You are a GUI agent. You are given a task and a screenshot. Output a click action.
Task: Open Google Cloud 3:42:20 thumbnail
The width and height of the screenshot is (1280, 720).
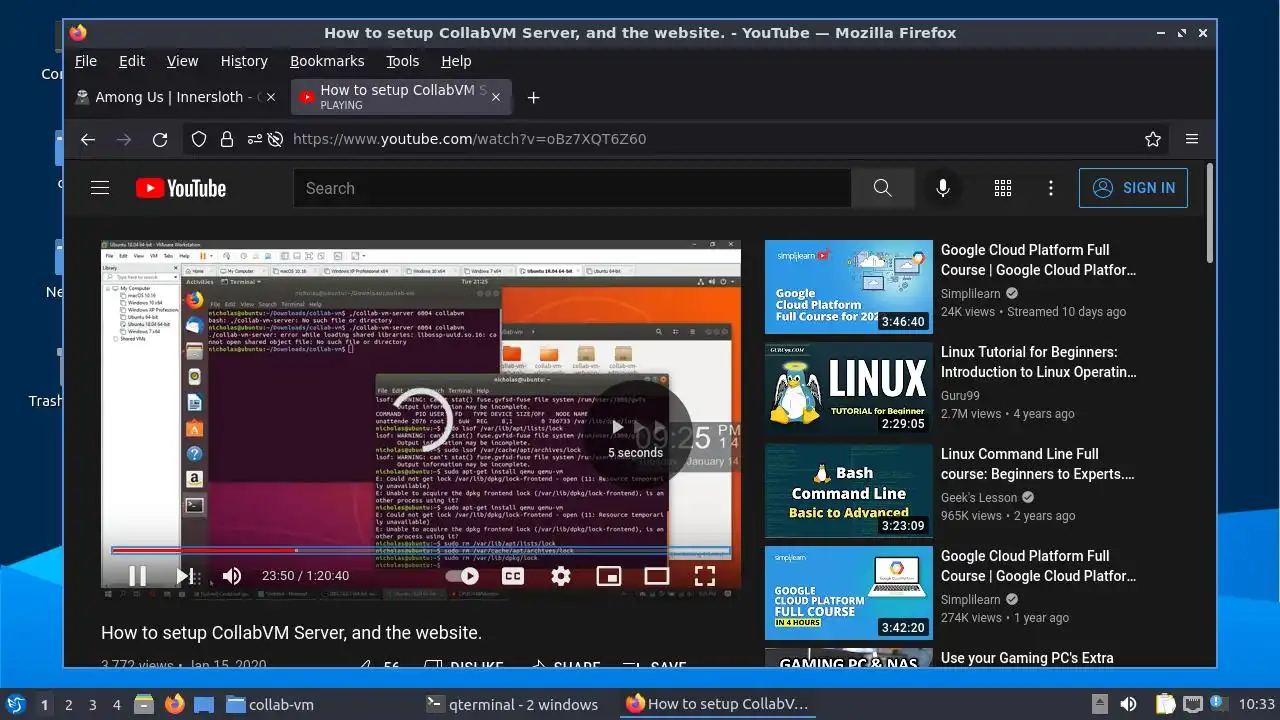(x=849, y=593)
